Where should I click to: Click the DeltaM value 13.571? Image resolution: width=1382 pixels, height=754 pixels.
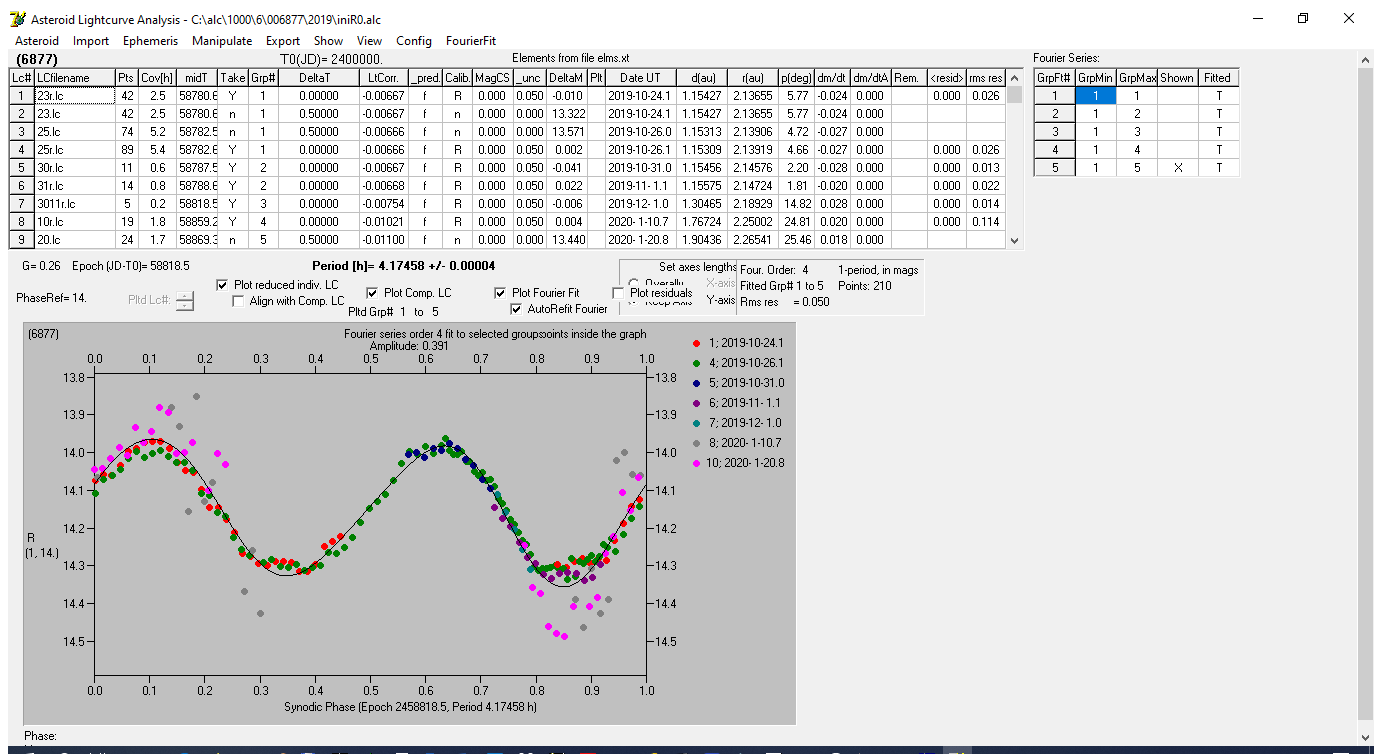coord(566,132)
